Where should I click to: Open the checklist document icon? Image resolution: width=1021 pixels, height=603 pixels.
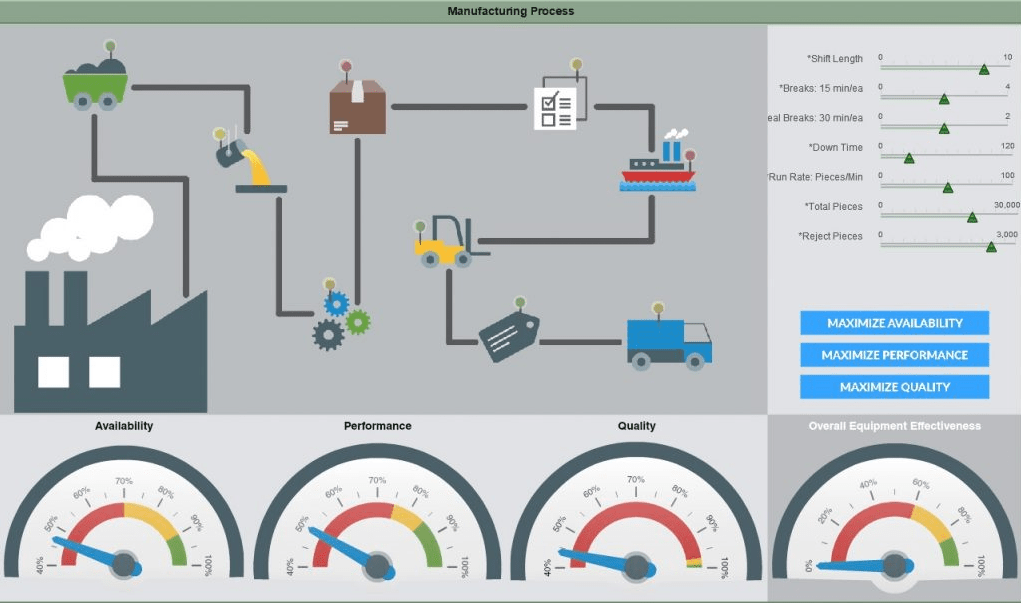click(561, 103)
